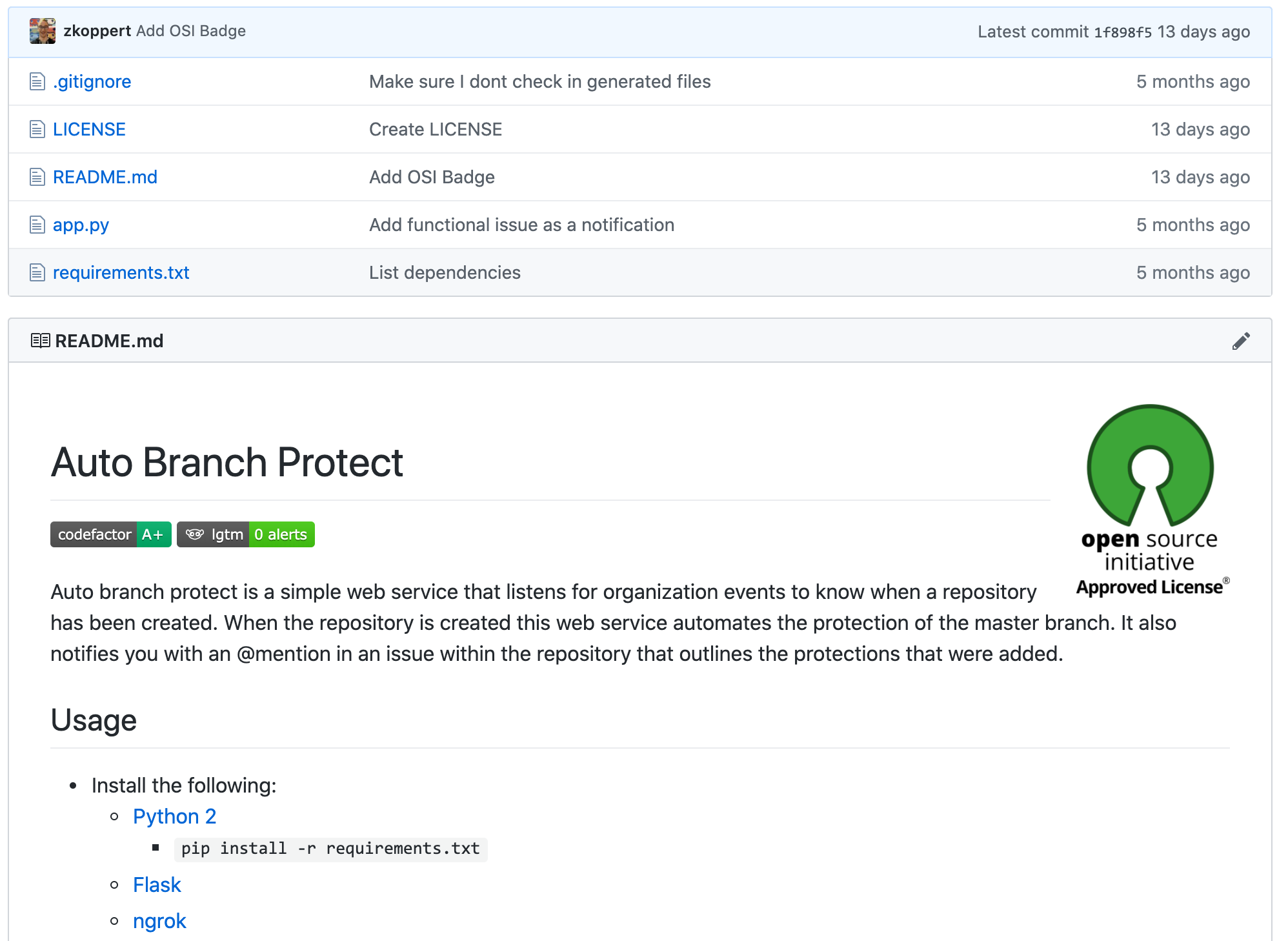Open README.md from the file list
The image size is (1288, 941).
pos(105,177)
